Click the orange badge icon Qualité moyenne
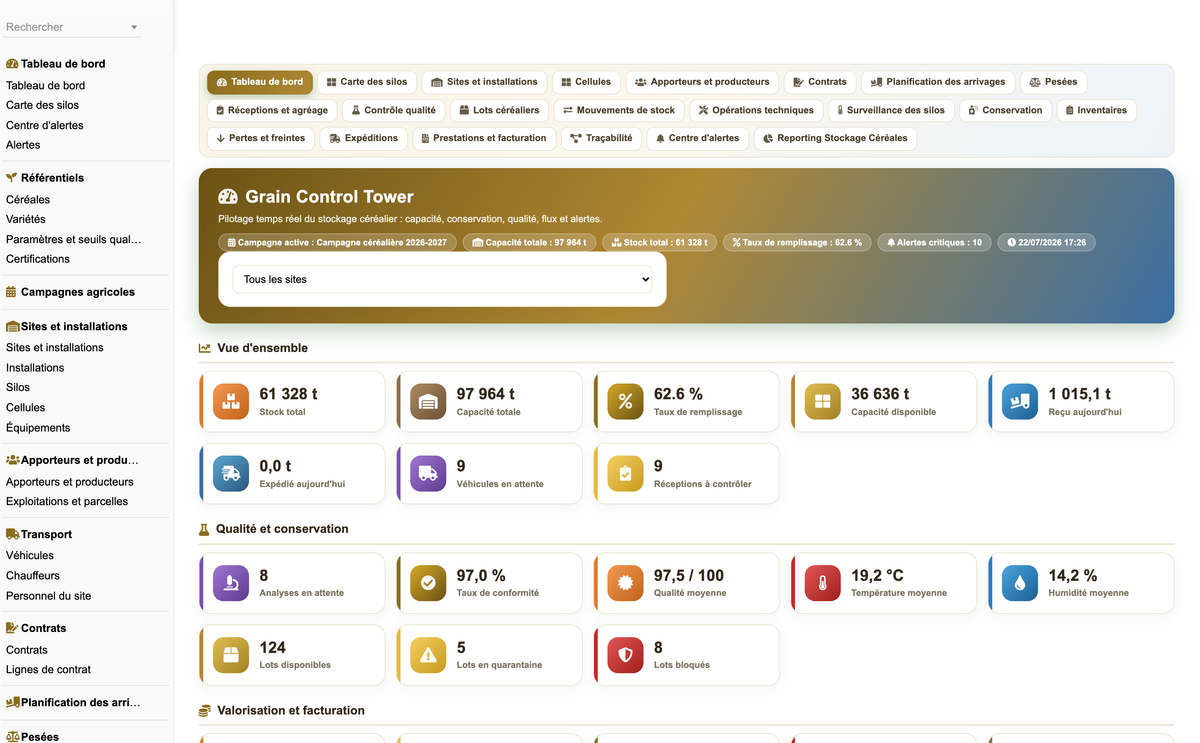 [x=625, y=583]
